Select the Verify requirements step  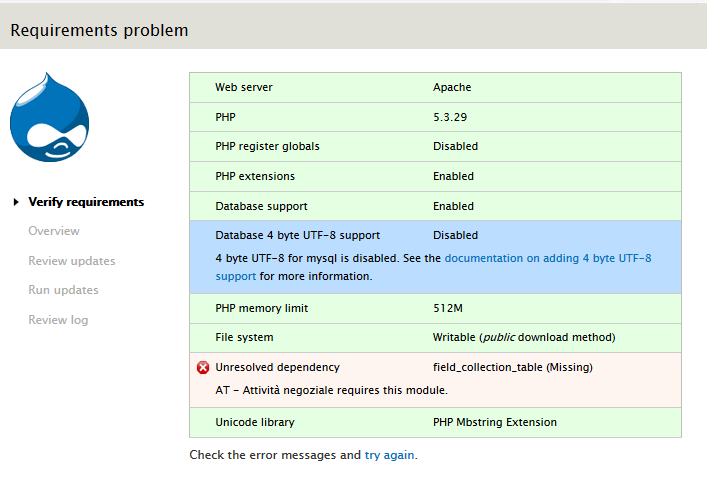[x=86, y=202]
